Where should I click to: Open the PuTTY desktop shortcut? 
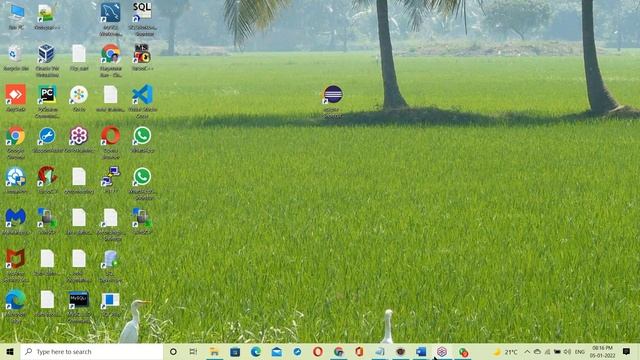[x=111, y=180]
